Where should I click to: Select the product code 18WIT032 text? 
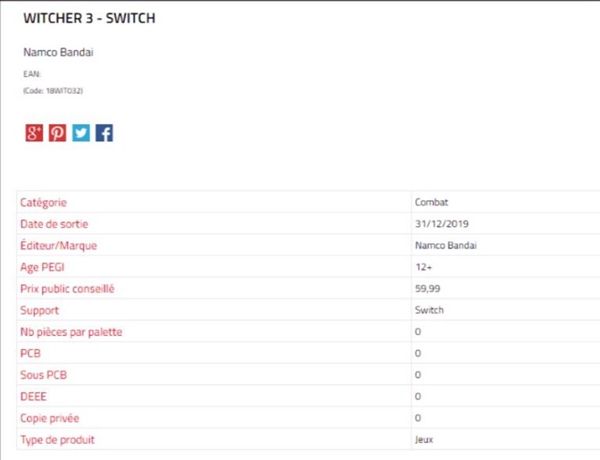[x=52, y=90]
